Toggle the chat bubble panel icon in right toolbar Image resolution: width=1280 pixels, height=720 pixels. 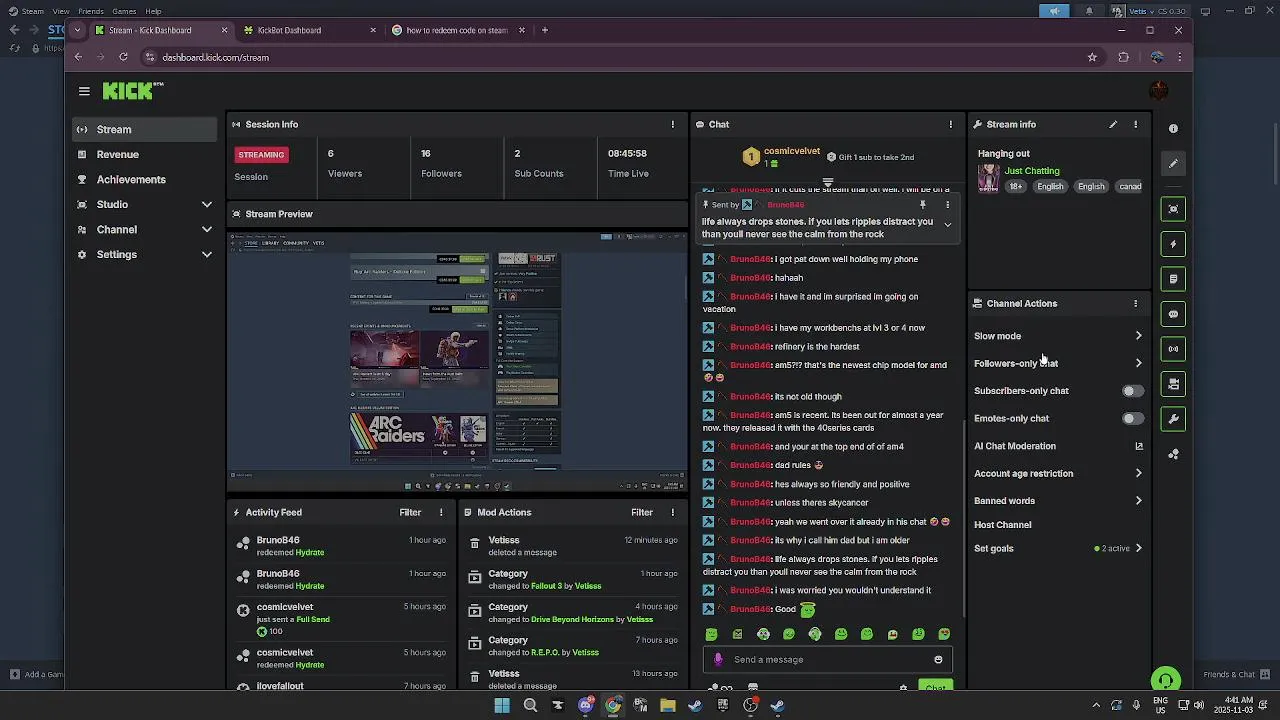1173,314
